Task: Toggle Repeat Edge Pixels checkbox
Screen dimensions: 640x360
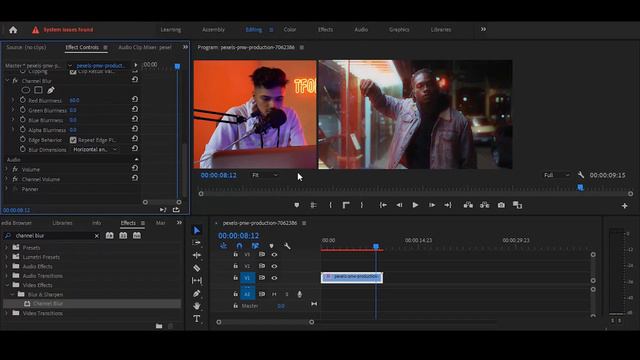Action: [73, 140]
